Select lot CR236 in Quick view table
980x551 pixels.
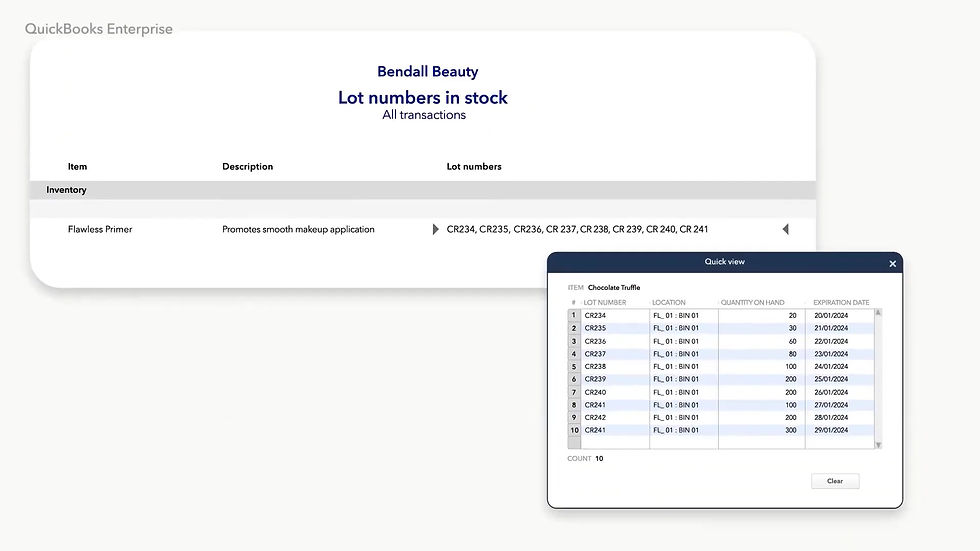595,341
